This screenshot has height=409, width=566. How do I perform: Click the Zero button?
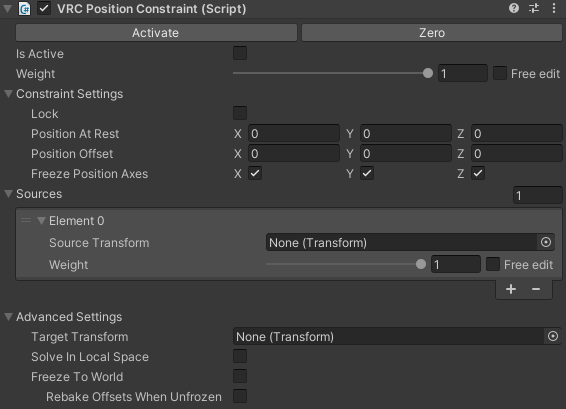432,33
